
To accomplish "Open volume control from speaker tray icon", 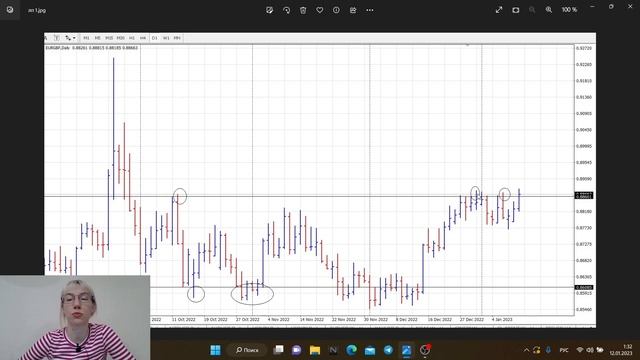I will point(590,350).
